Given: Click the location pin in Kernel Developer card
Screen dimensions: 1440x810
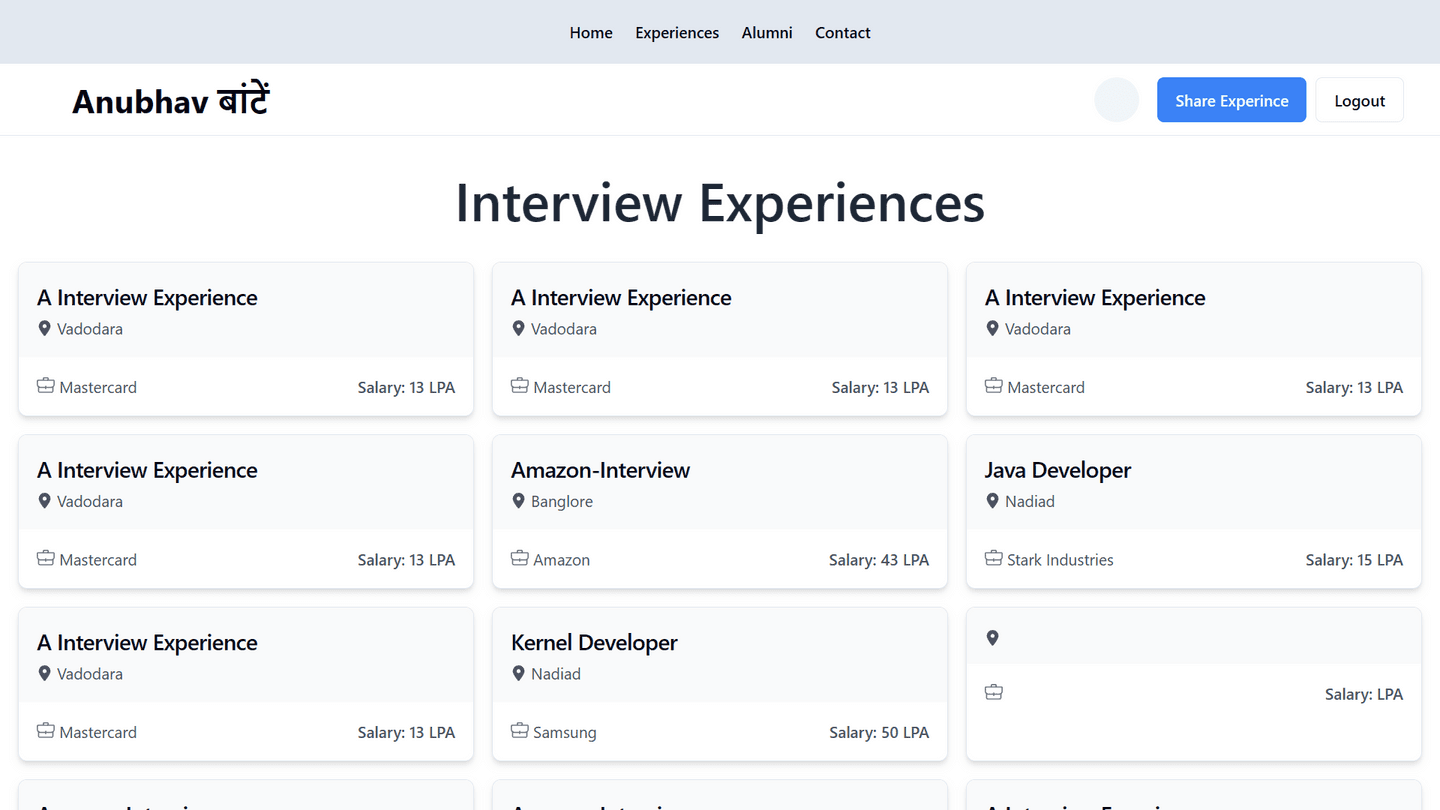Looking at the screenshot, I should coord(518,673).
